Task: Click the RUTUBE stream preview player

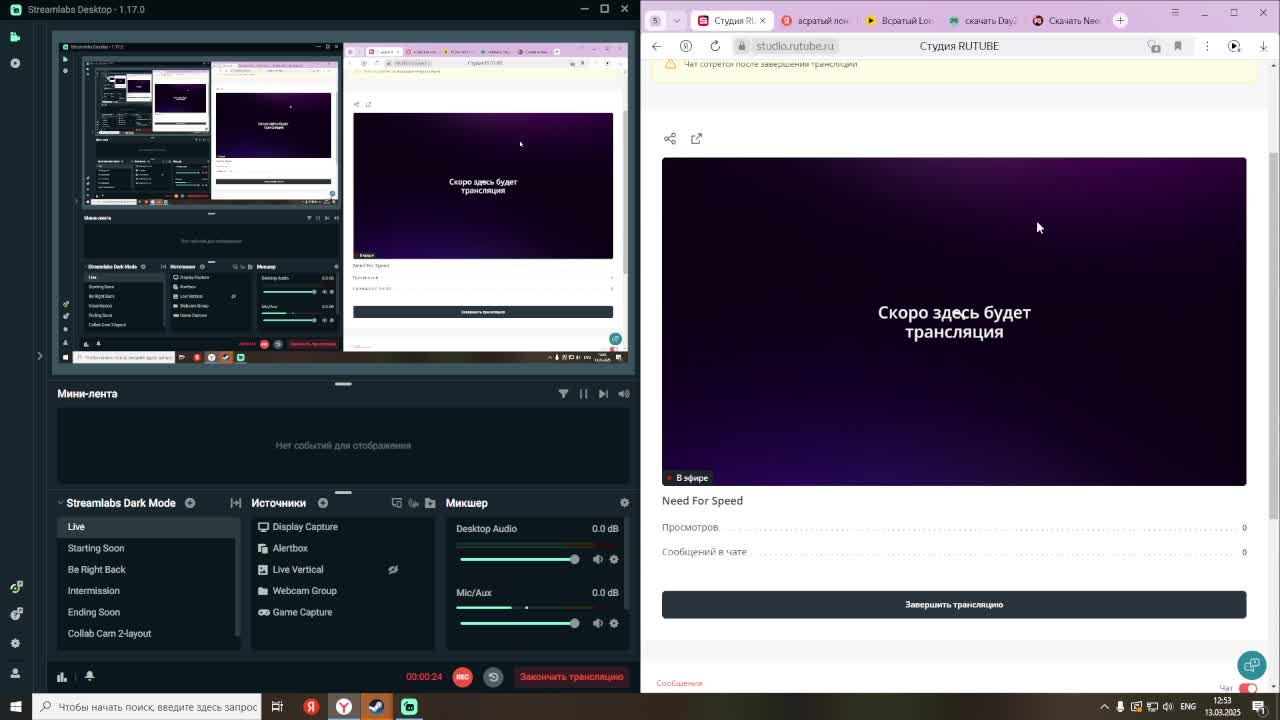Action: pyautogui.click(x=954, y=321)
